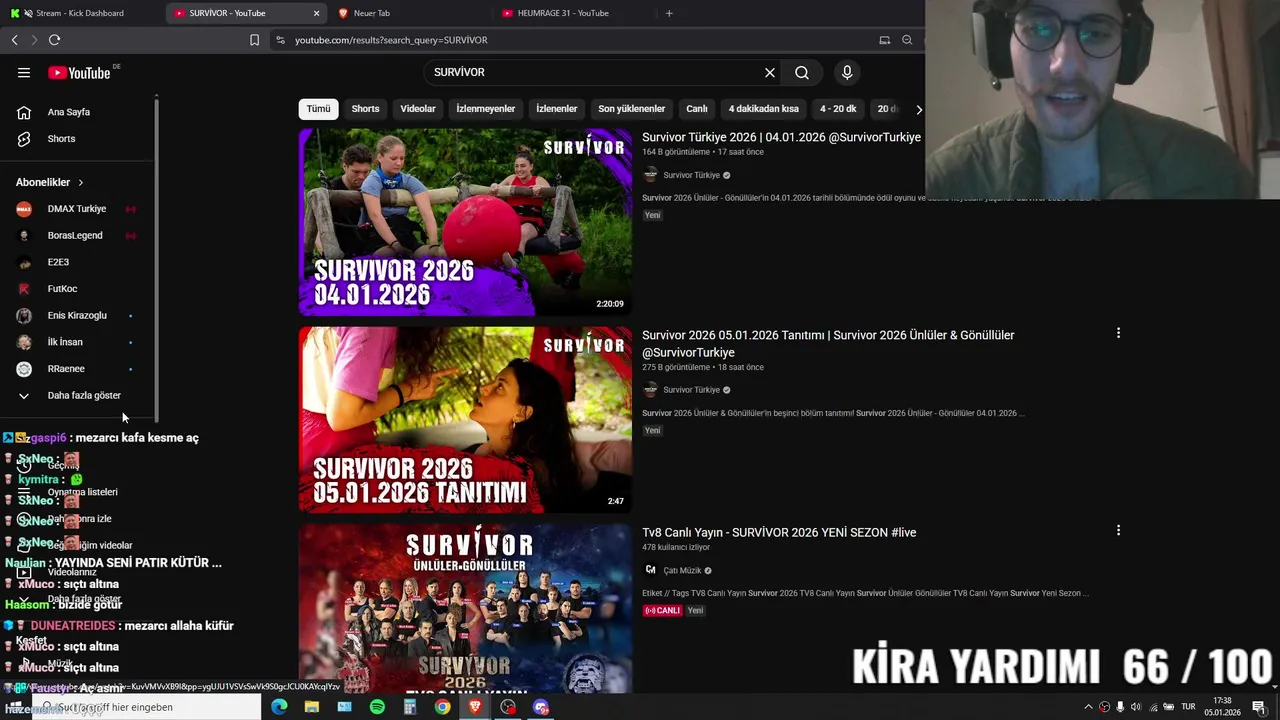Click the zoom magnifier icon in address bar
Viewport: 1280px width, 720px height.
pyautogui.click(x=907, y=40)
